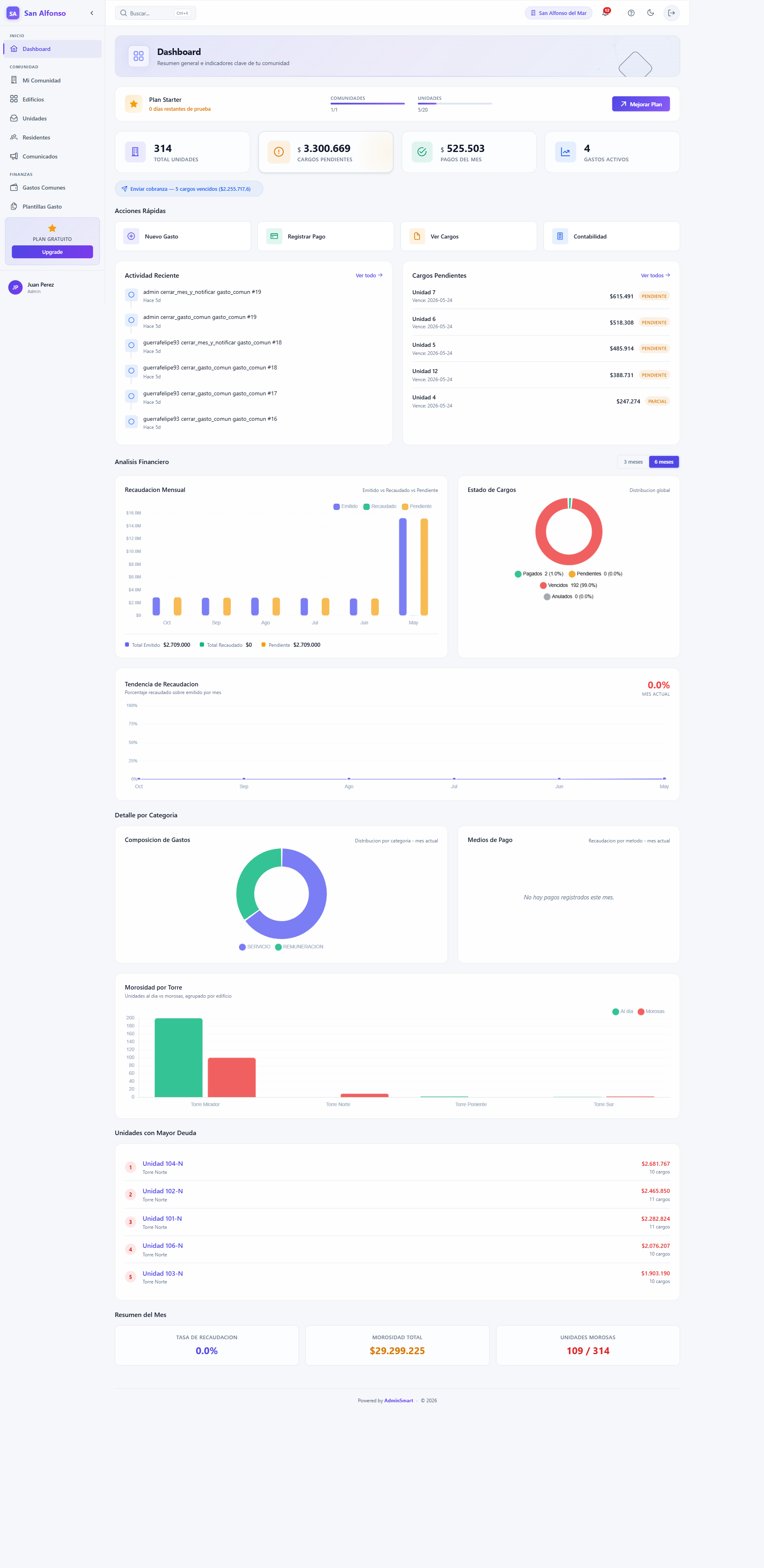The width and height of the screenshot is (764, 1568).
Task: Toggle REMUNERACION in Composicion de Gastos legend
Action: 300,947
